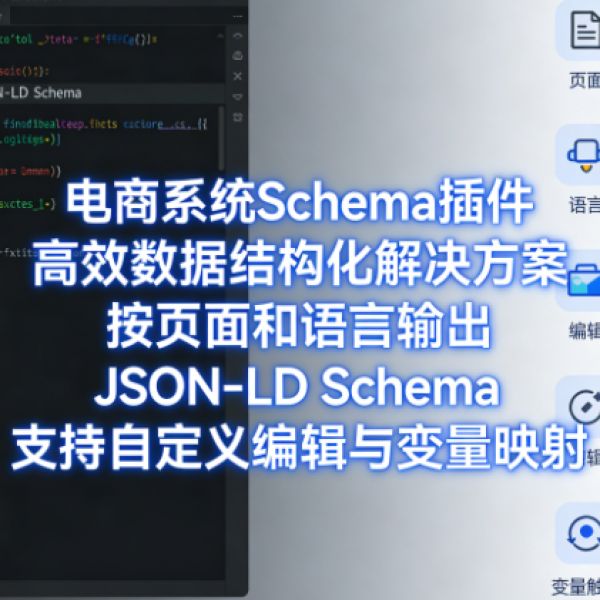Click the downward arrow icon in editor strip
Screen dimensions: 600x600
(x=238, y=97)
